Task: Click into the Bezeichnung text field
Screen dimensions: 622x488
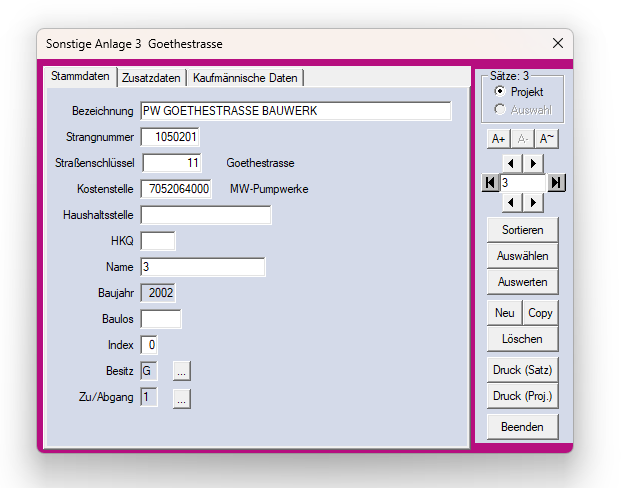Action: point(295,111)
